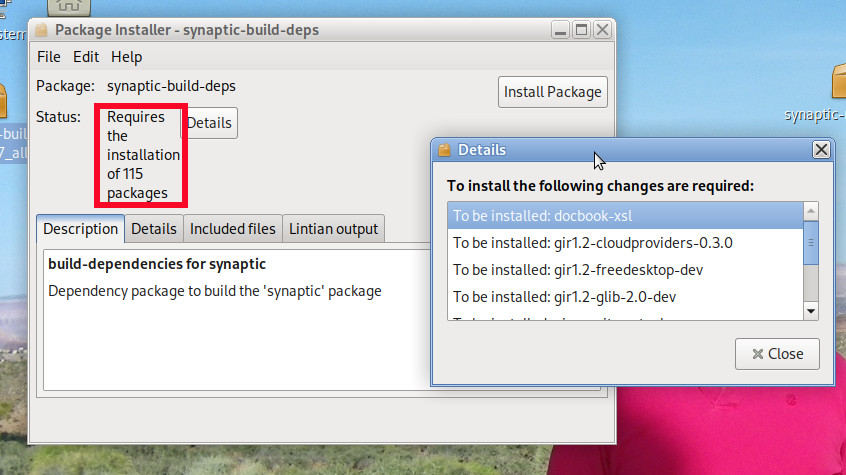This screenshot has height=475, width=846.
Task: Click the synaptic package icon on desktop right
Action: pos(838,81)
